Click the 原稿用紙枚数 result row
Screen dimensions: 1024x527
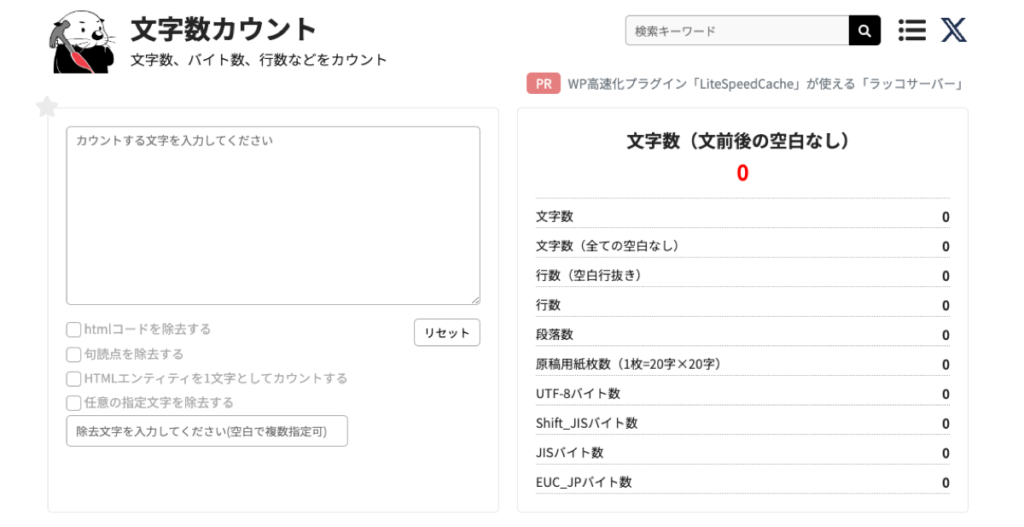tap(742, 364)
